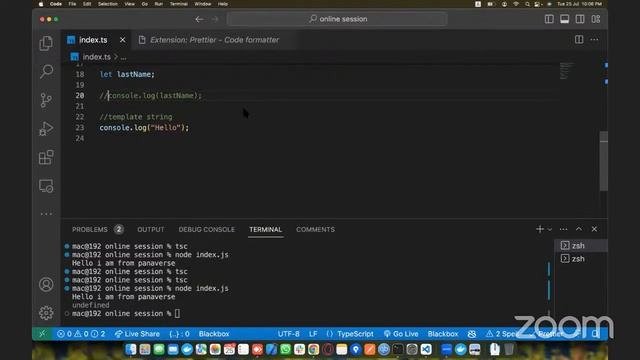Open the Terminal menu in menu bar
The width and height of the screenshot is (640, 360).
pyautogui.click(x=178, y=4)
